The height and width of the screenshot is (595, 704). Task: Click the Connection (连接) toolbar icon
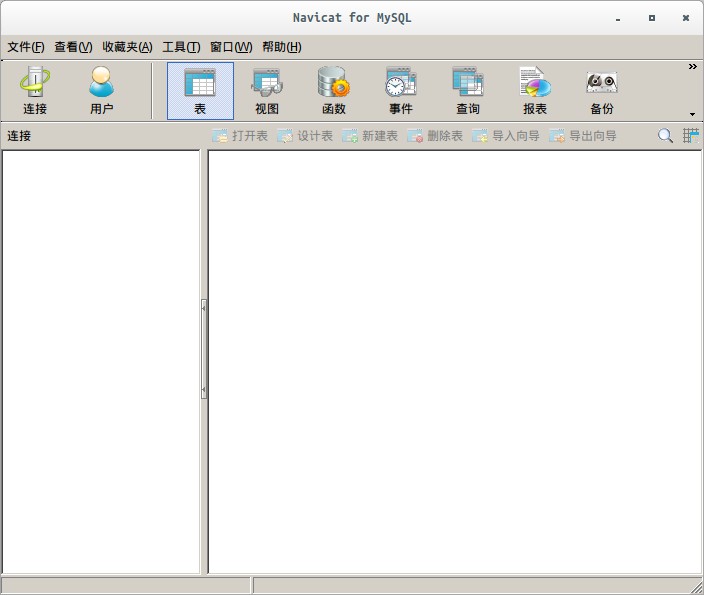pos(35,91)
